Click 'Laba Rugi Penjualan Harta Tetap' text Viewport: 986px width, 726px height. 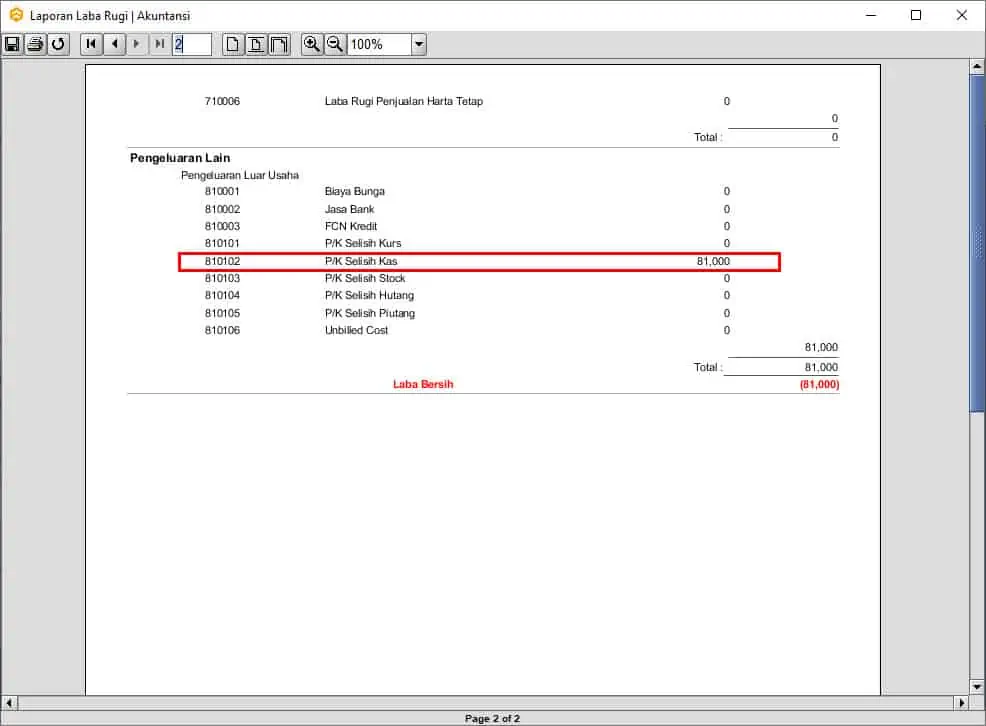404,101
